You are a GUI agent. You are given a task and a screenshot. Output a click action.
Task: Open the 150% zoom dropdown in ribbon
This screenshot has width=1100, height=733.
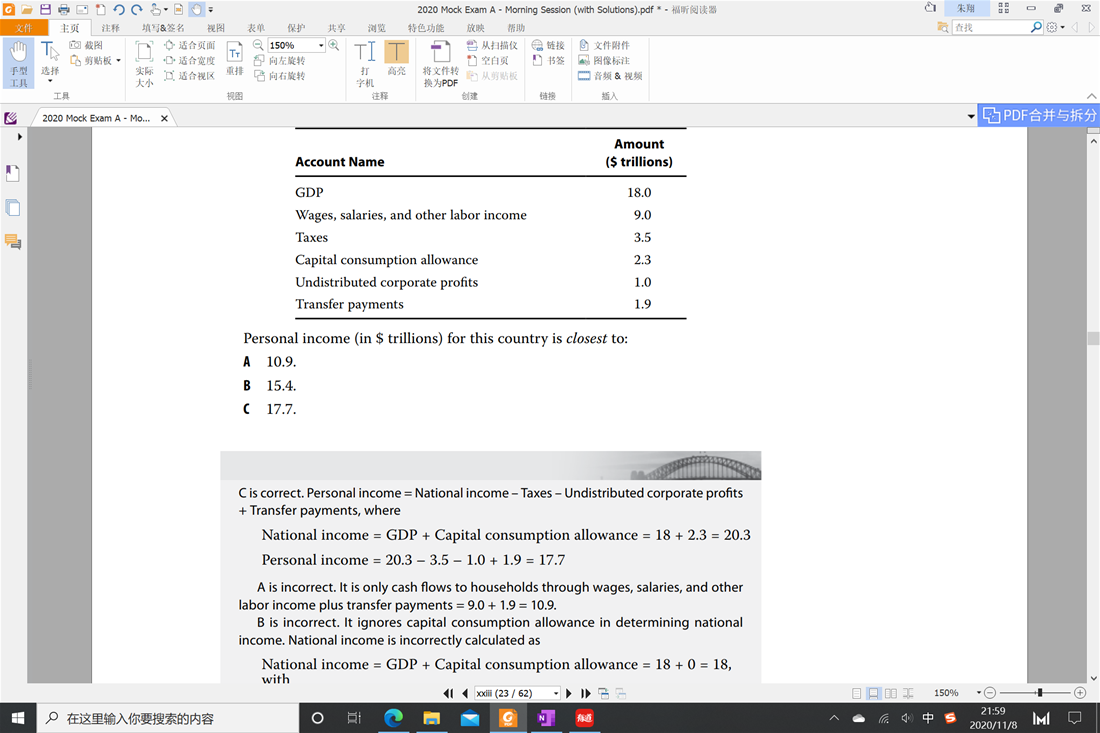pyautogui.click(x=321, y=45)
